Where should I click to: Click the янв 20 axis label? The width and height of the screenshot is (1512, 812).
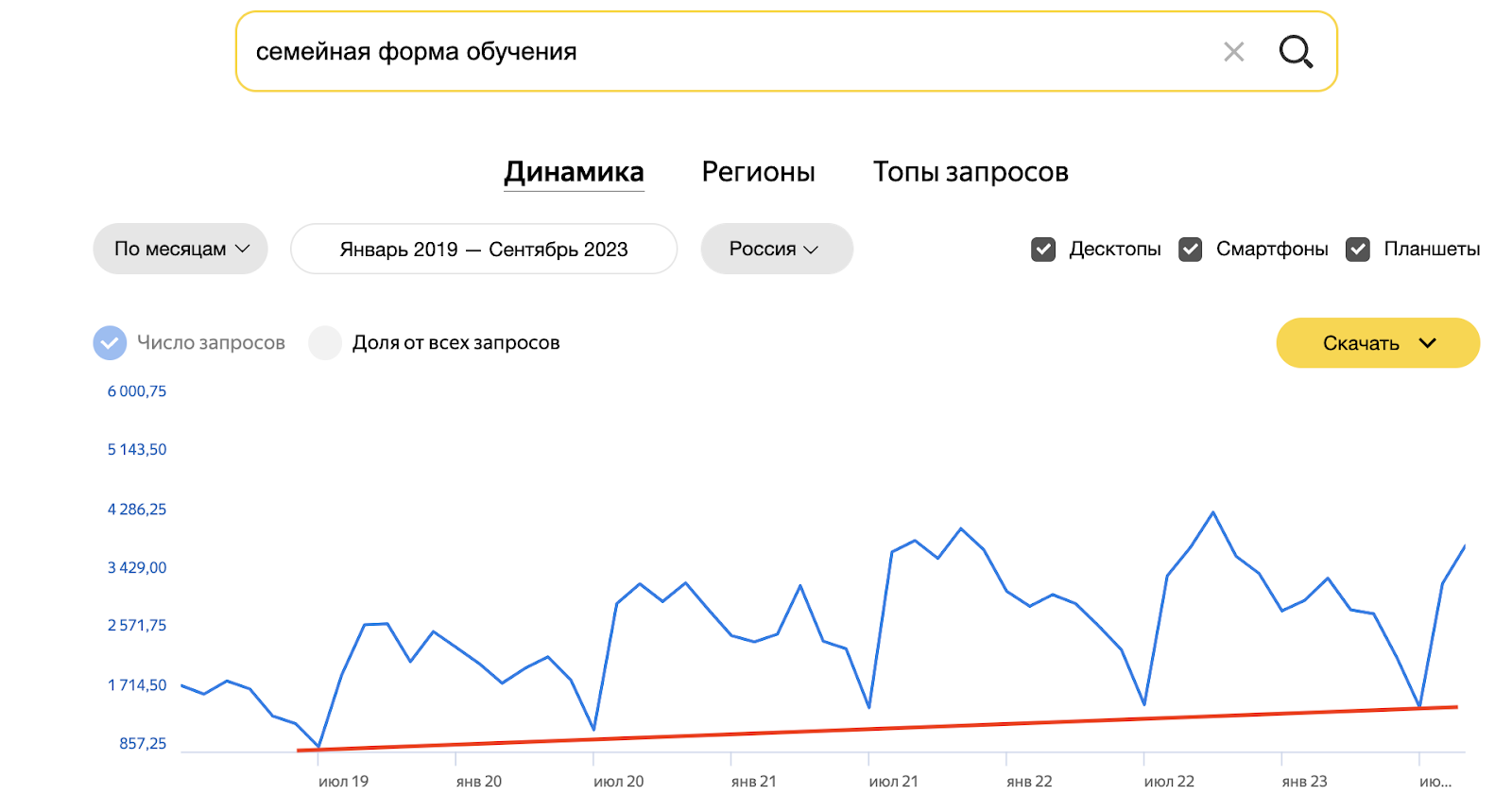479,782
